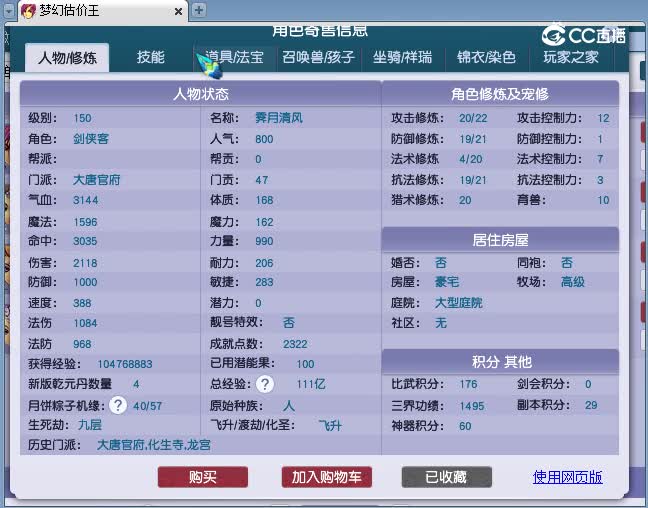Open the 玩家之家 tab
The image size is (648, 508).
pyautogui.click(x=571, y=57)
